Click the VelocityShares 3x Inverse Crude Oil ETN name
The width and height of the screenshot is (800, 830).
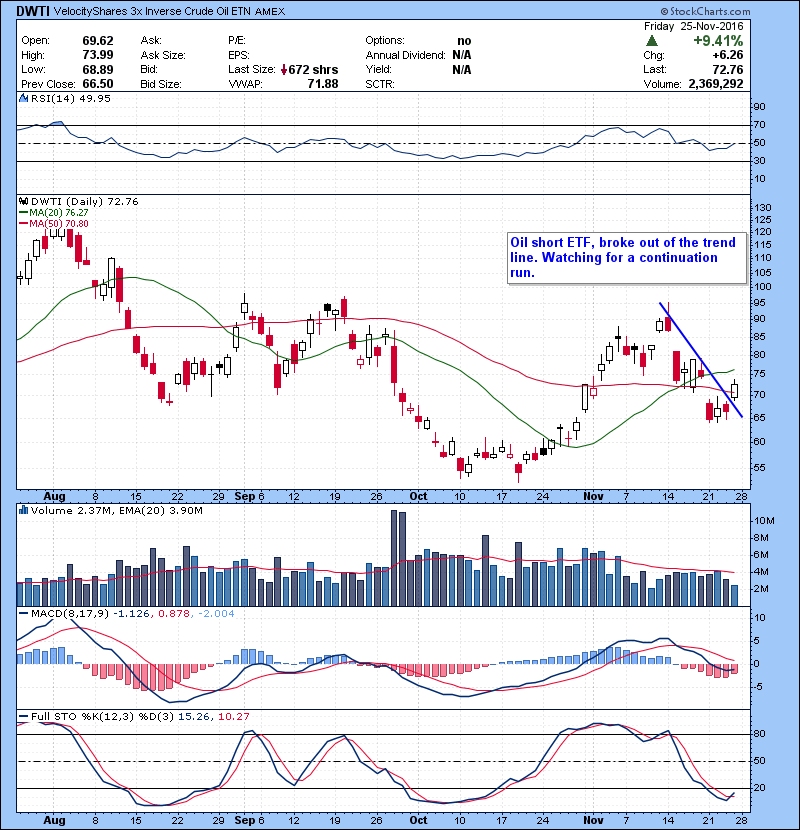[152, 11]
